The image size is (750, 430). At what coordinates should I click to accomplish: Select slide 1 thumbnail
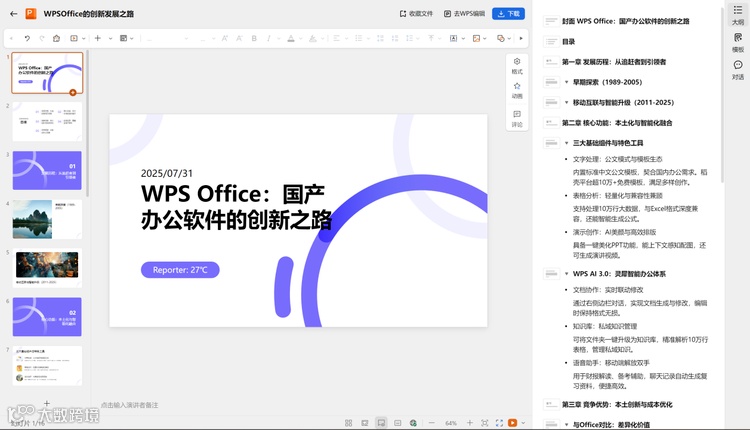click(x=47, y=73)
